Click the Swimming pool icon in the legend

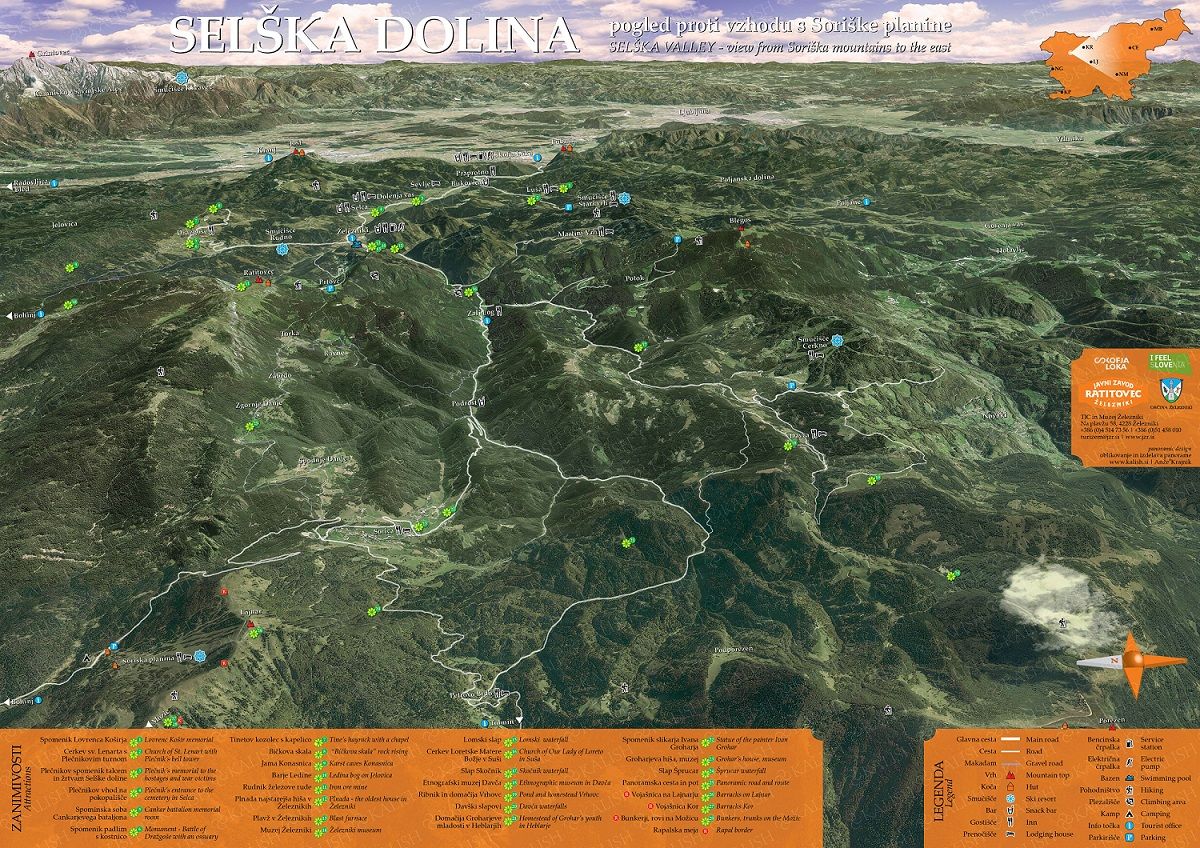point(1130,777)
